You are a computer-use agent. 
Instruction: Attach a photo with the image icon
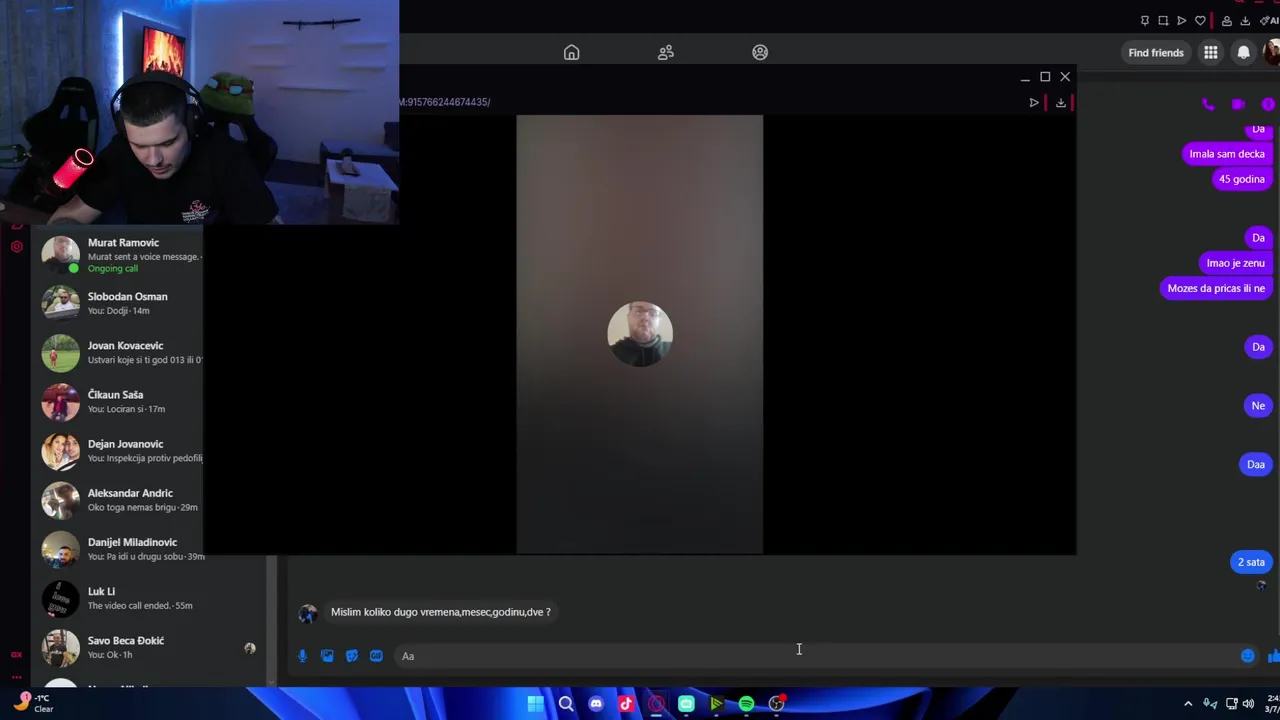tap(327, 656)
